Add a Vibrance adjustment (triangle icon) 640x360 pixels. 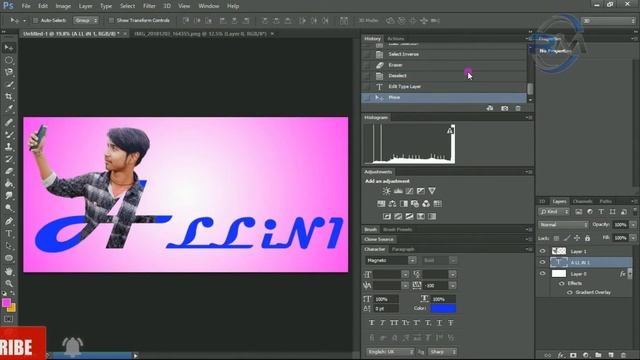coord(432,191)
